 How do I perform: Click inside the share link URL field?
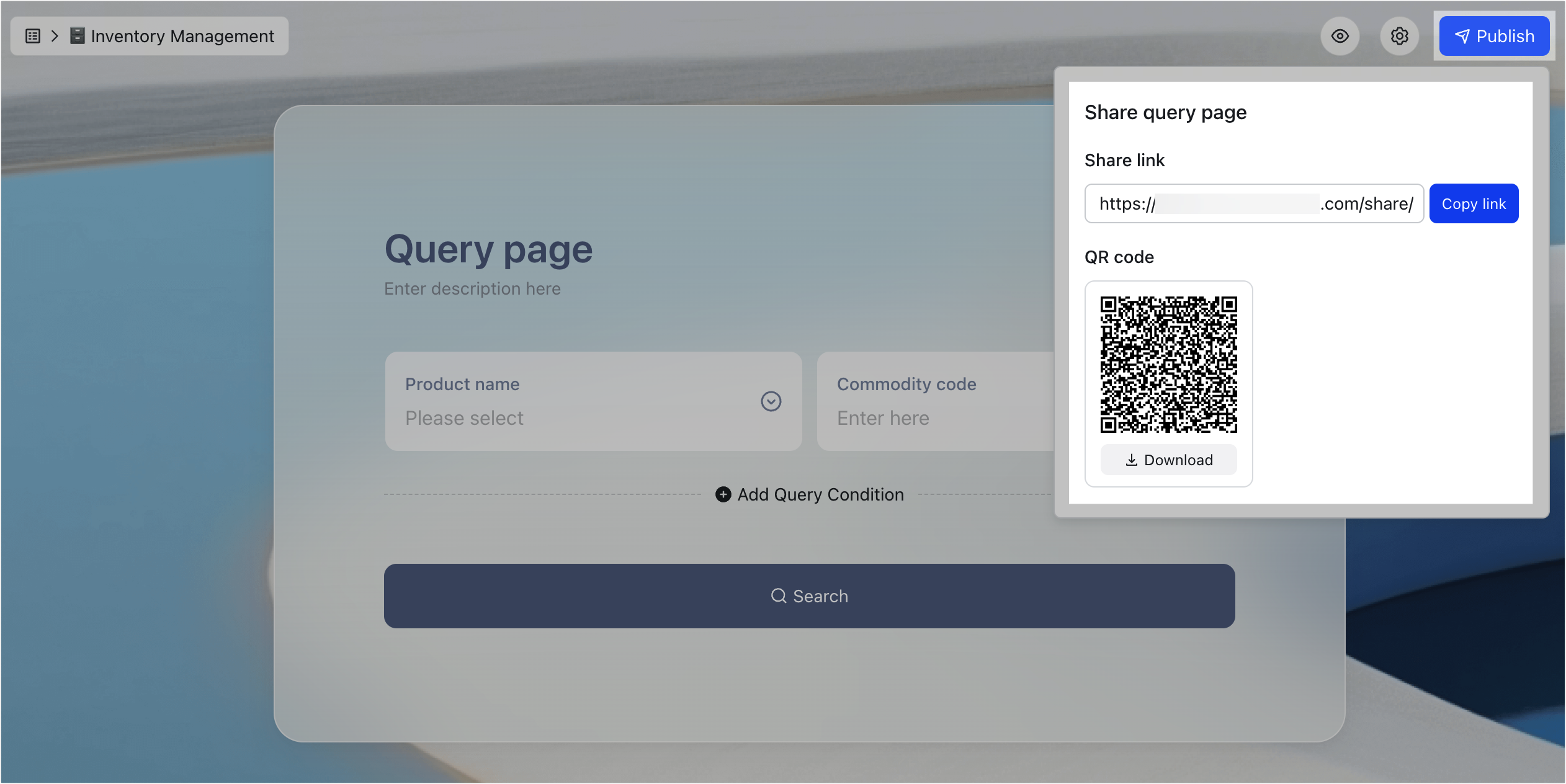(x=1253, y=203)
